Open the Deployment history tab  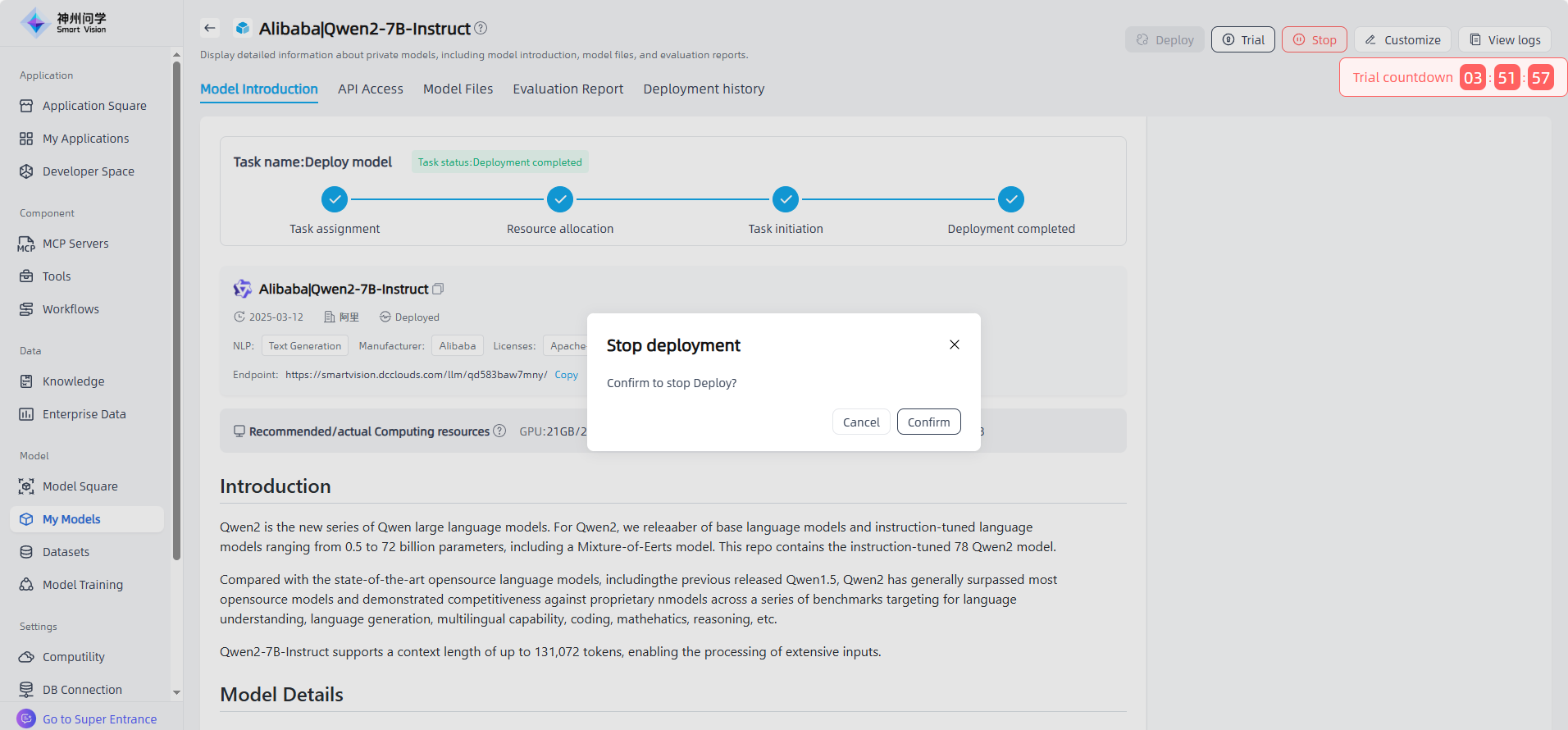[x=704, y=89]
